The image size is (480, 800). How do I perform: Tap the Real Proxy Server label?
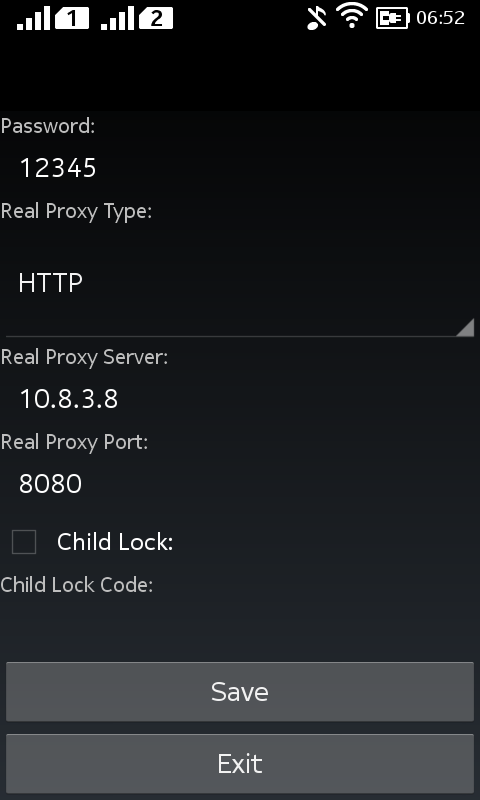84,358
